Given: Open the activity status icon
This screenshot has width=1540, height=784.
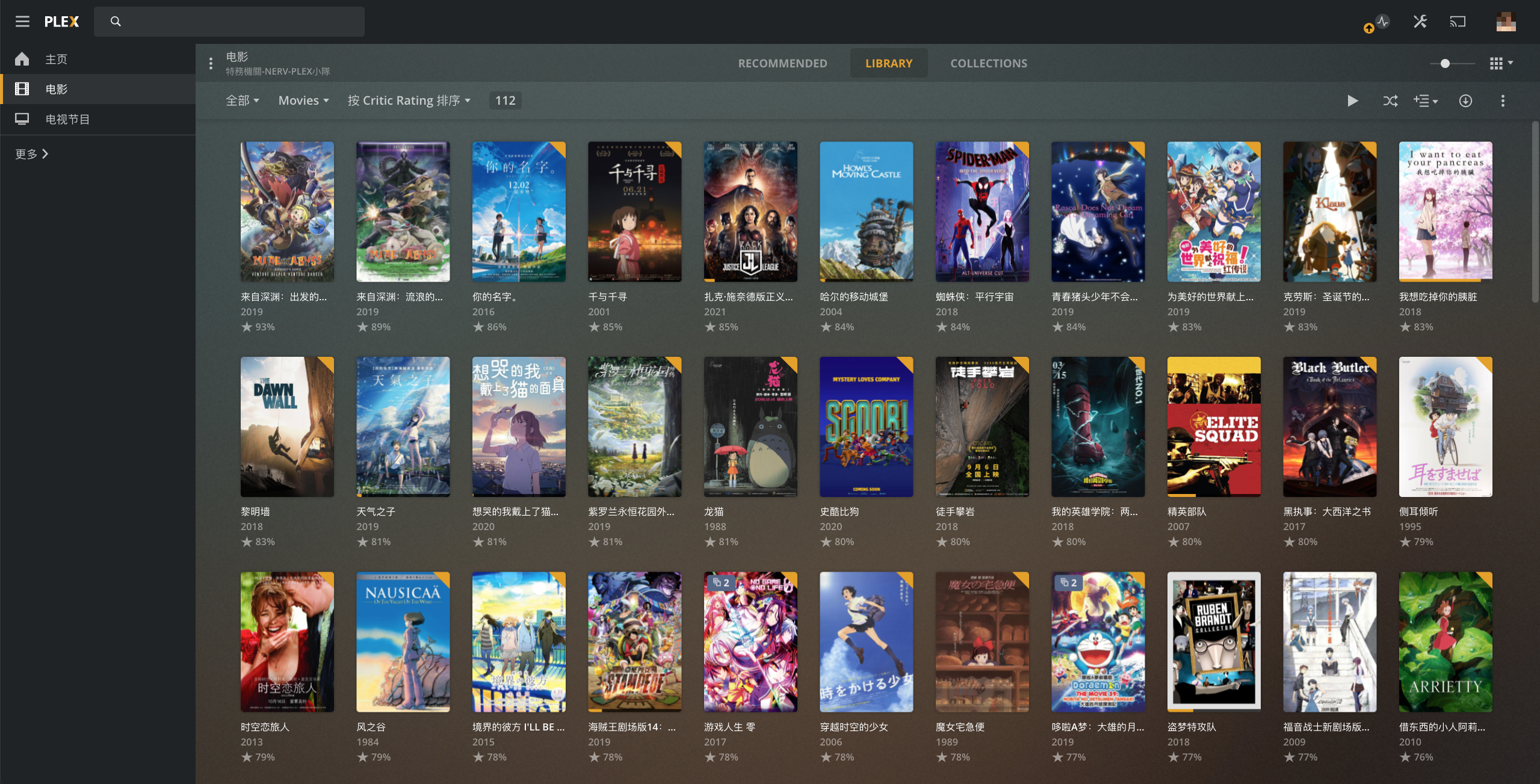Looking at the screenshot, I should tap(1382, 22).
